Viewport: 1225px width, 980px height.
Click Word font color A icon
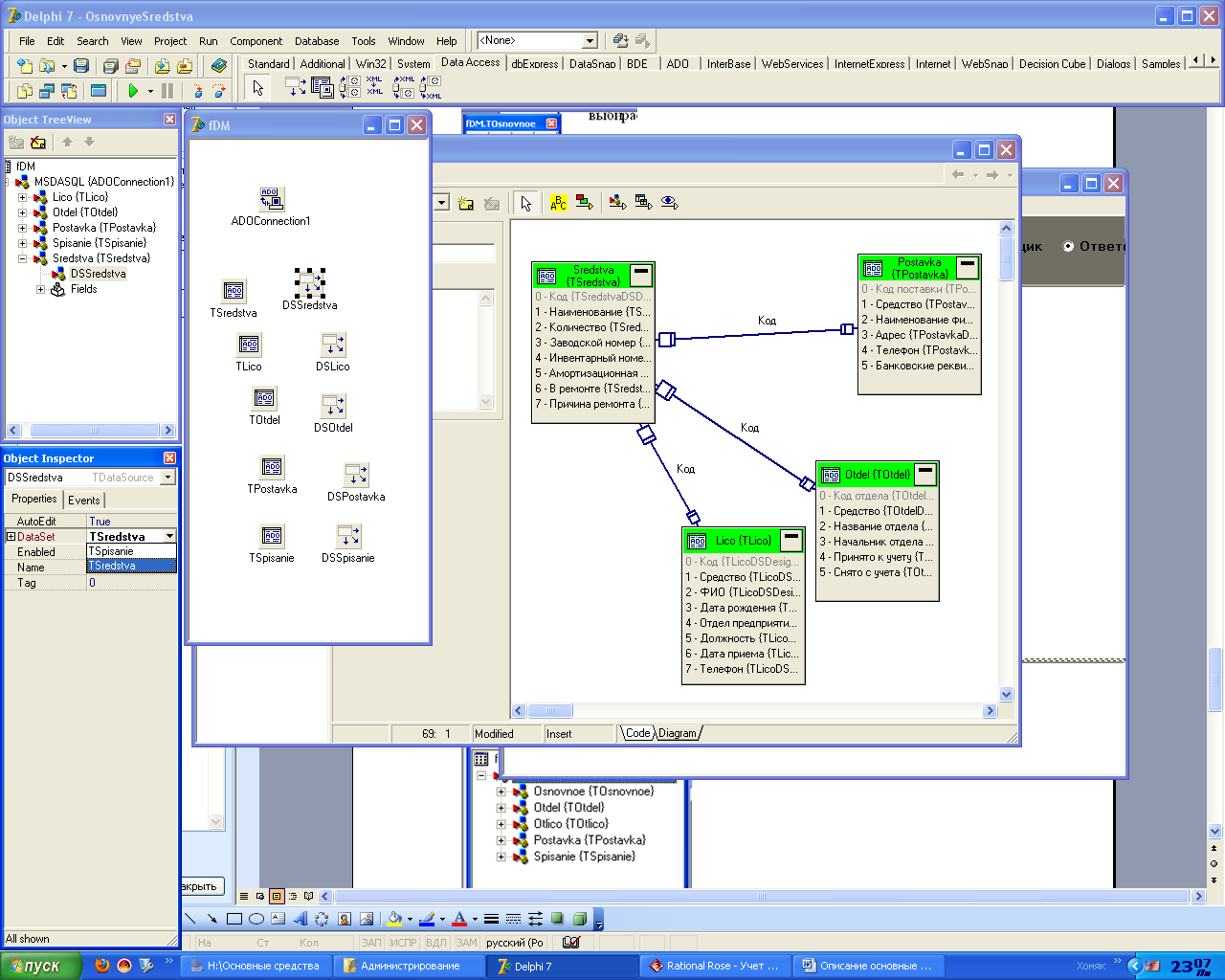point(458,919)
